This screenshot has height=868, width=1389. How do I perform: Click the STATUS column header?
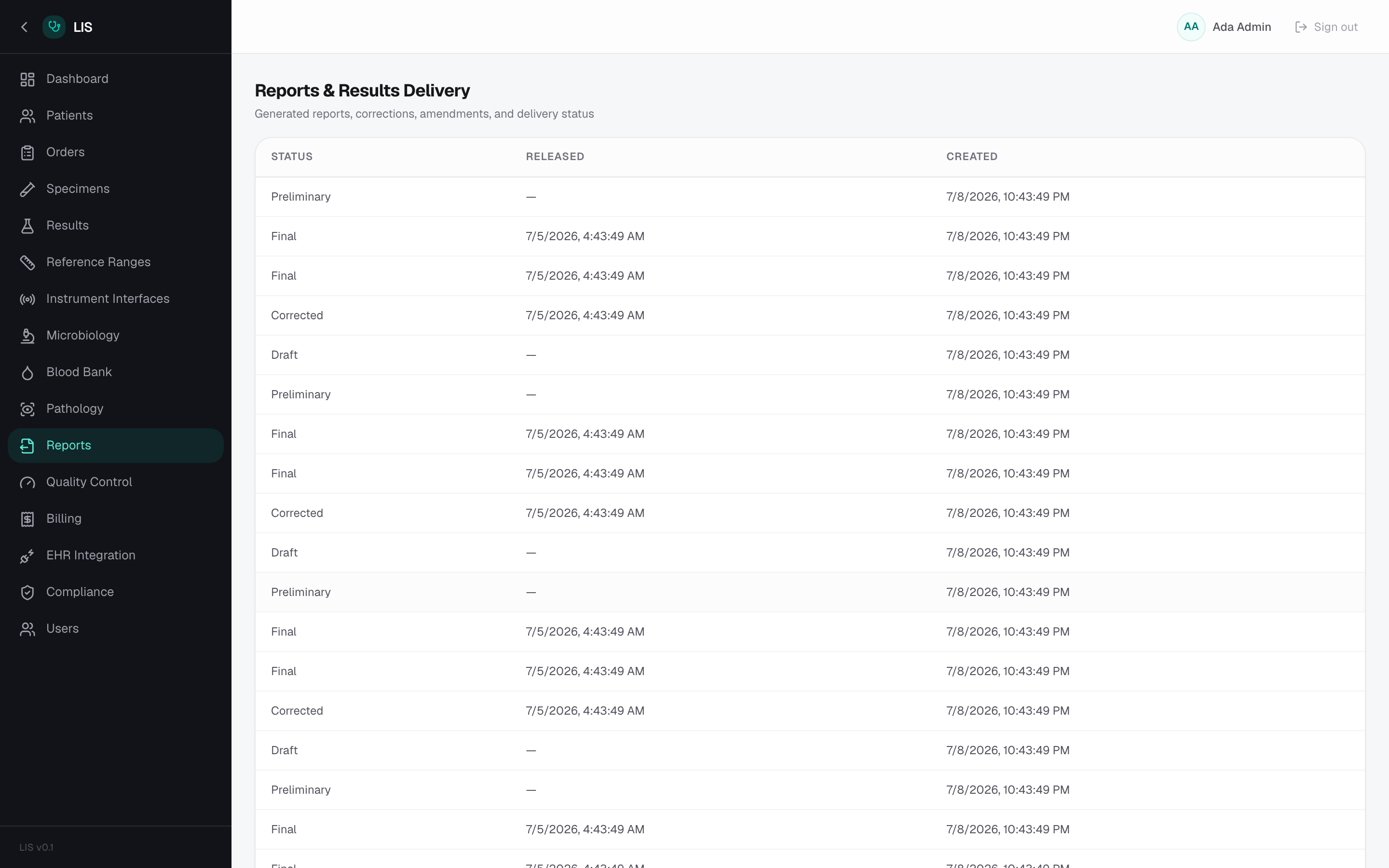point(292,157)
